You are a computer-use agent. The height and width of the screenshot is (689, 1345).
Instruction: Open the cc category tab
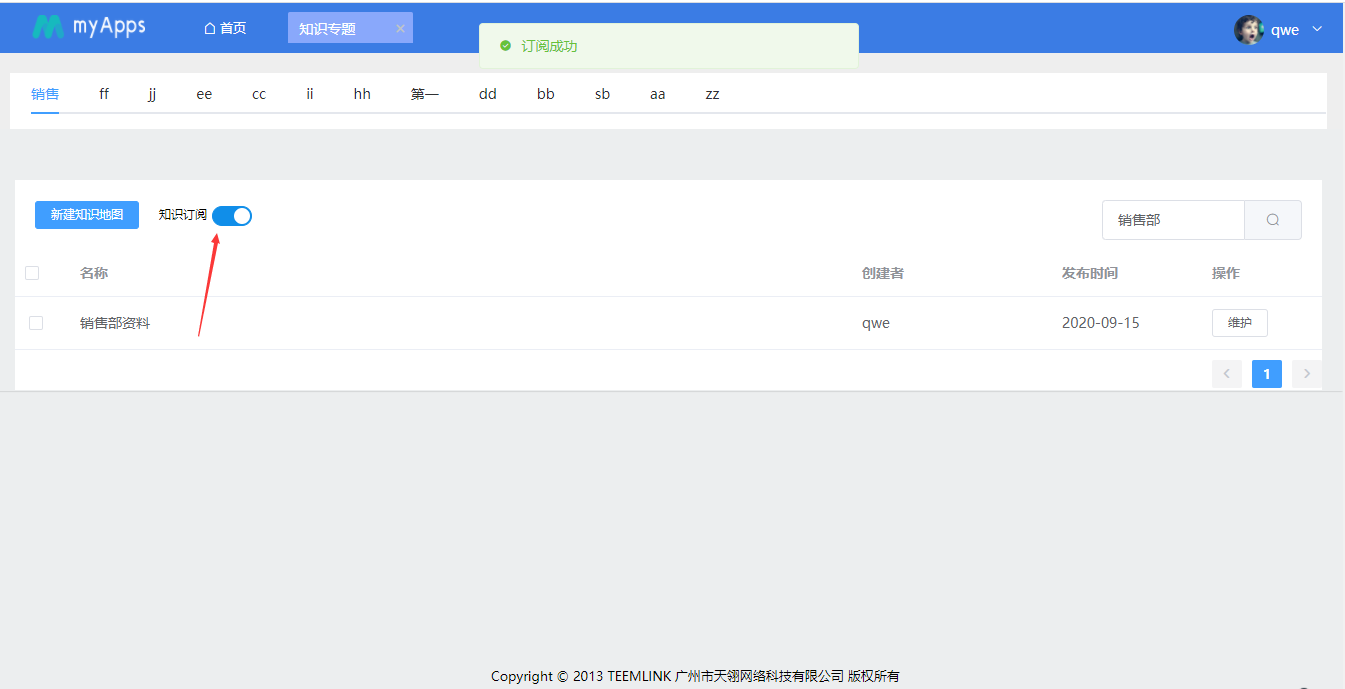coord(259,94)
